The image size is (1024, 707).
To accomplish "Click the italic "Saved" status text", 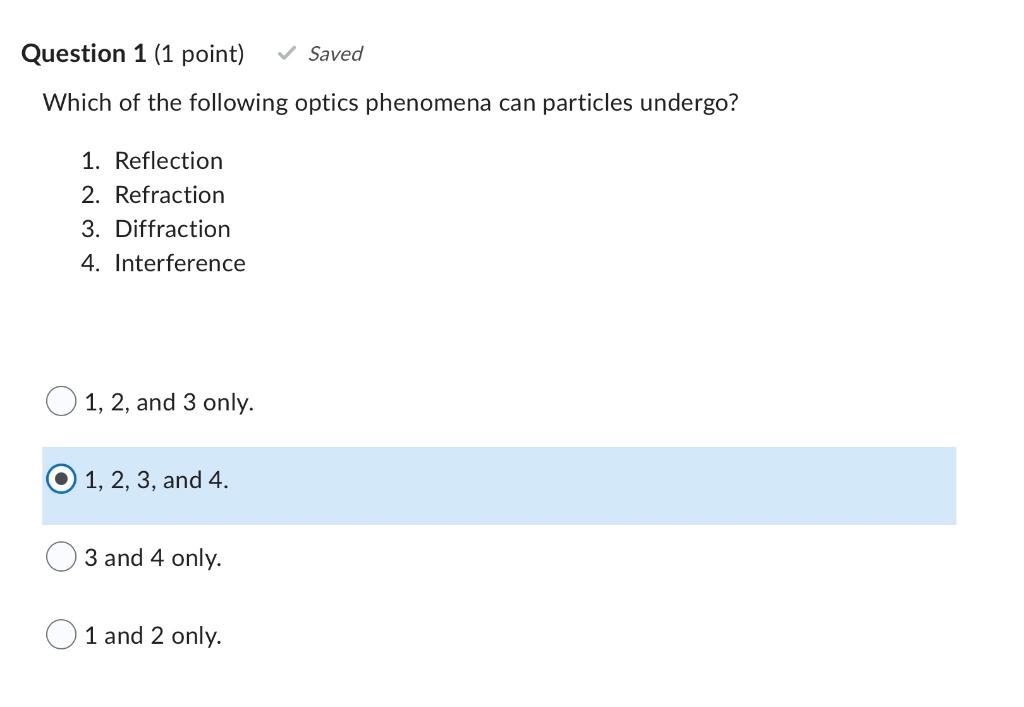I will pos(335,54).
